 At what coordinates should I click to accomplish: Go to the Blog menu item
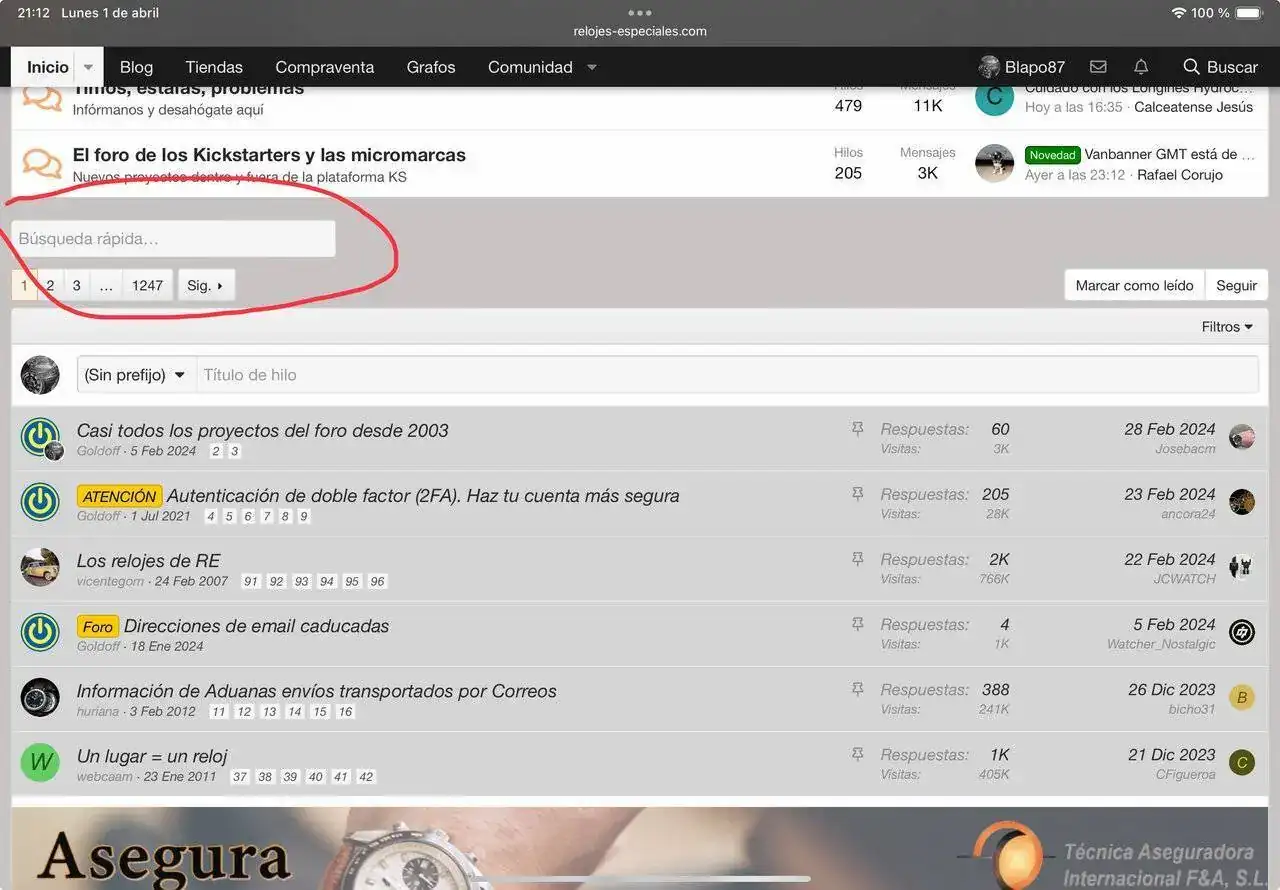[136, 67]
